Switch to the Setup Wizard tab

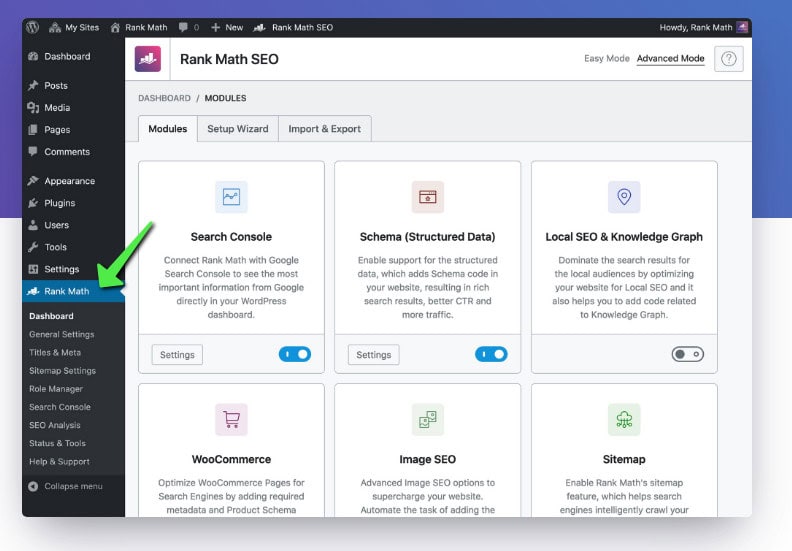[x=237, y=129]
